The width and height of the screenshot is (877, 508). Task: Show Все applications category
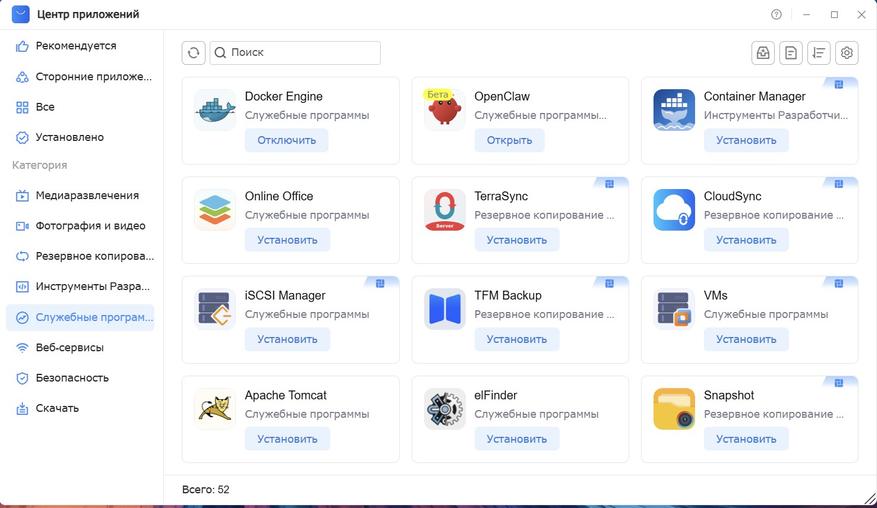coord(80,107)
